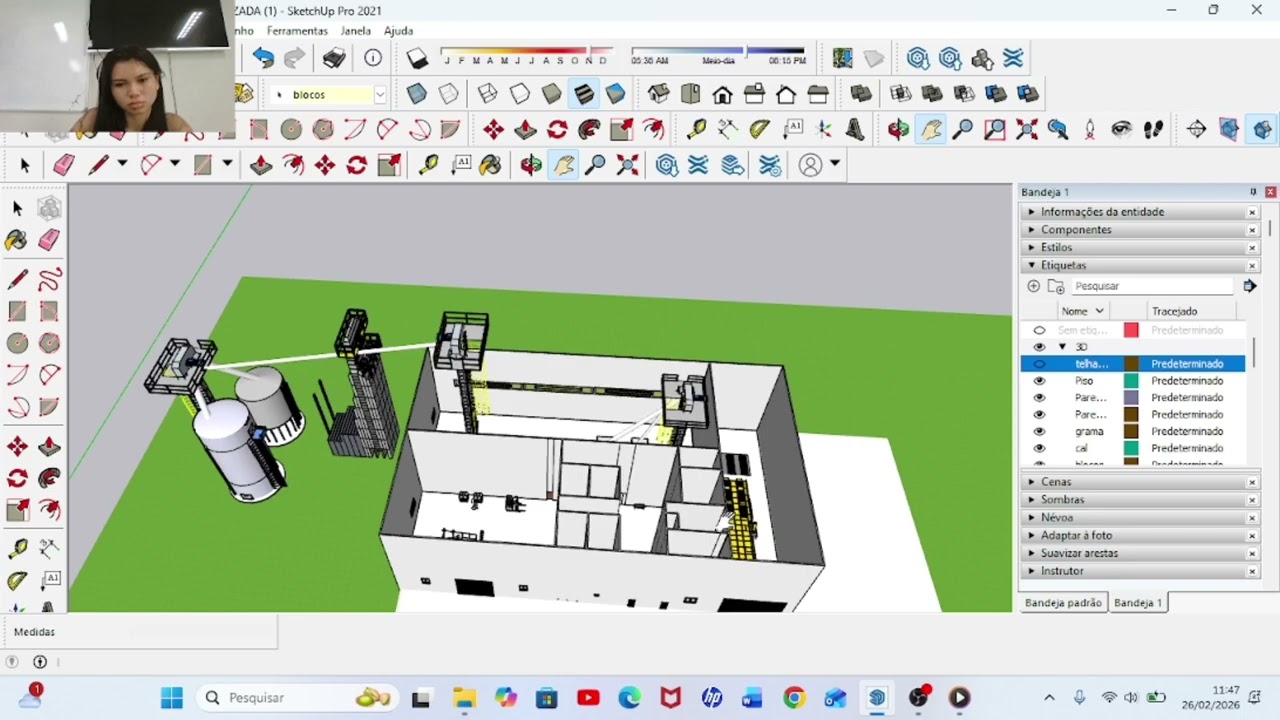Toggle visibility of Piso tag
This screenshot has height=720, width=1280.
pyautogui.click(x=1039, y=381)
